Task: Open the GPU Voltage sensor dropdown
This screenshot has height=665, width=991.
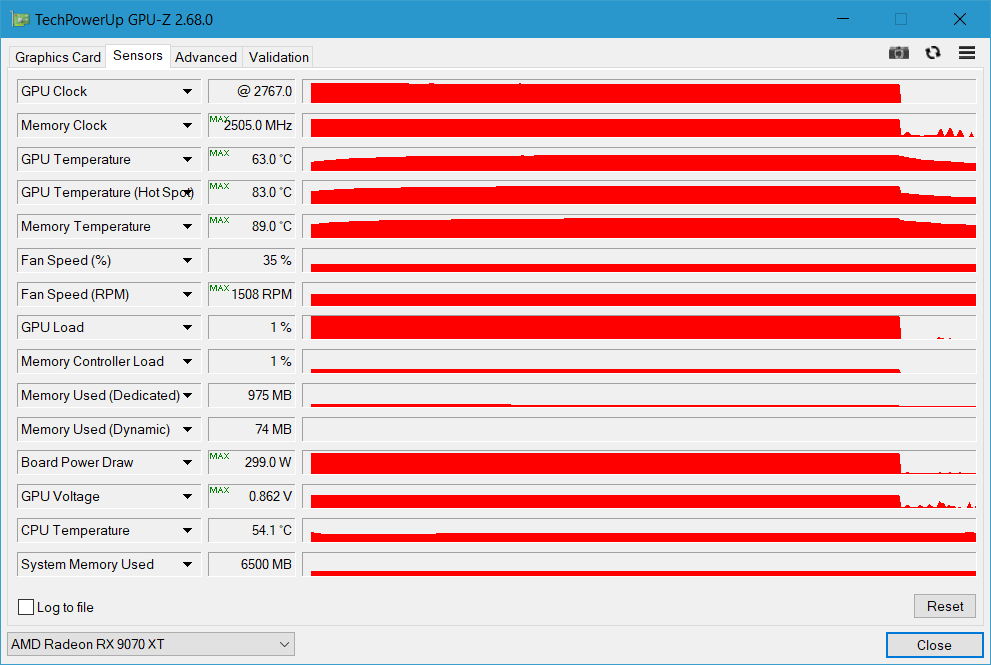Action: point(187,497)
